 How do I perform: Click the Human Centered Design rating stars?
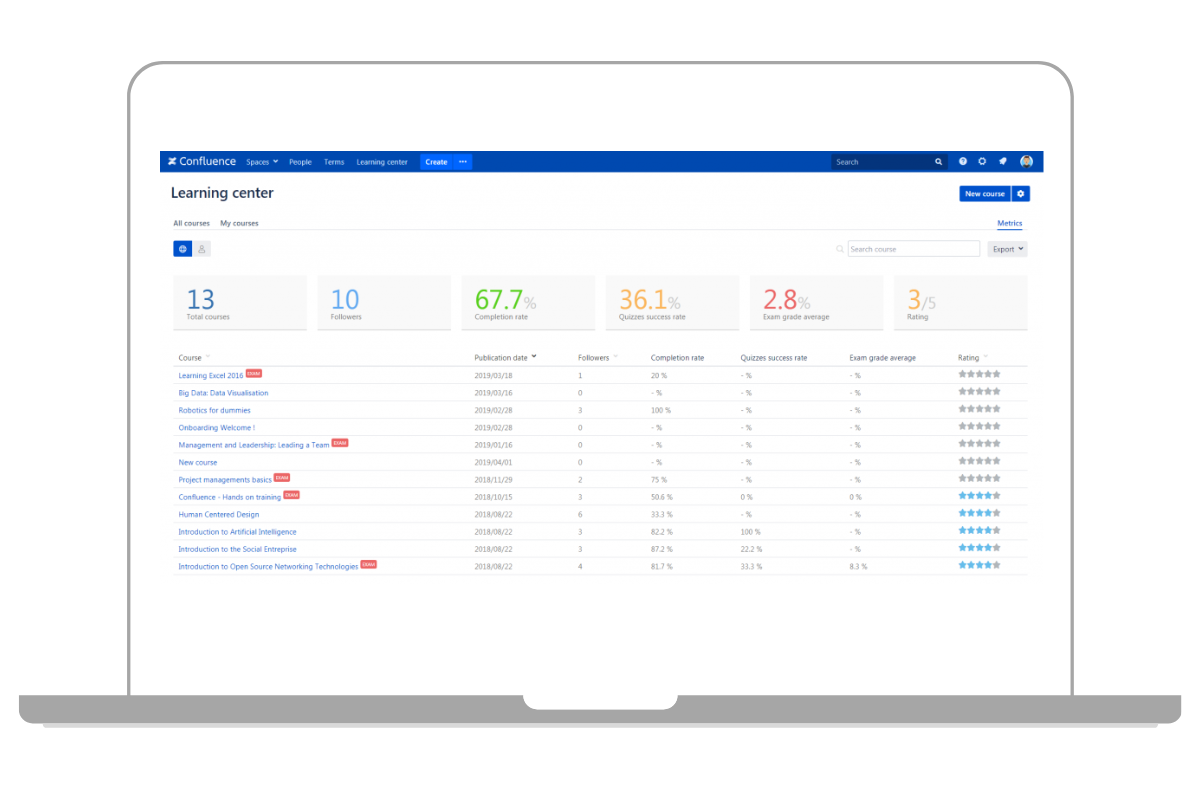click(x=979, y=513)
